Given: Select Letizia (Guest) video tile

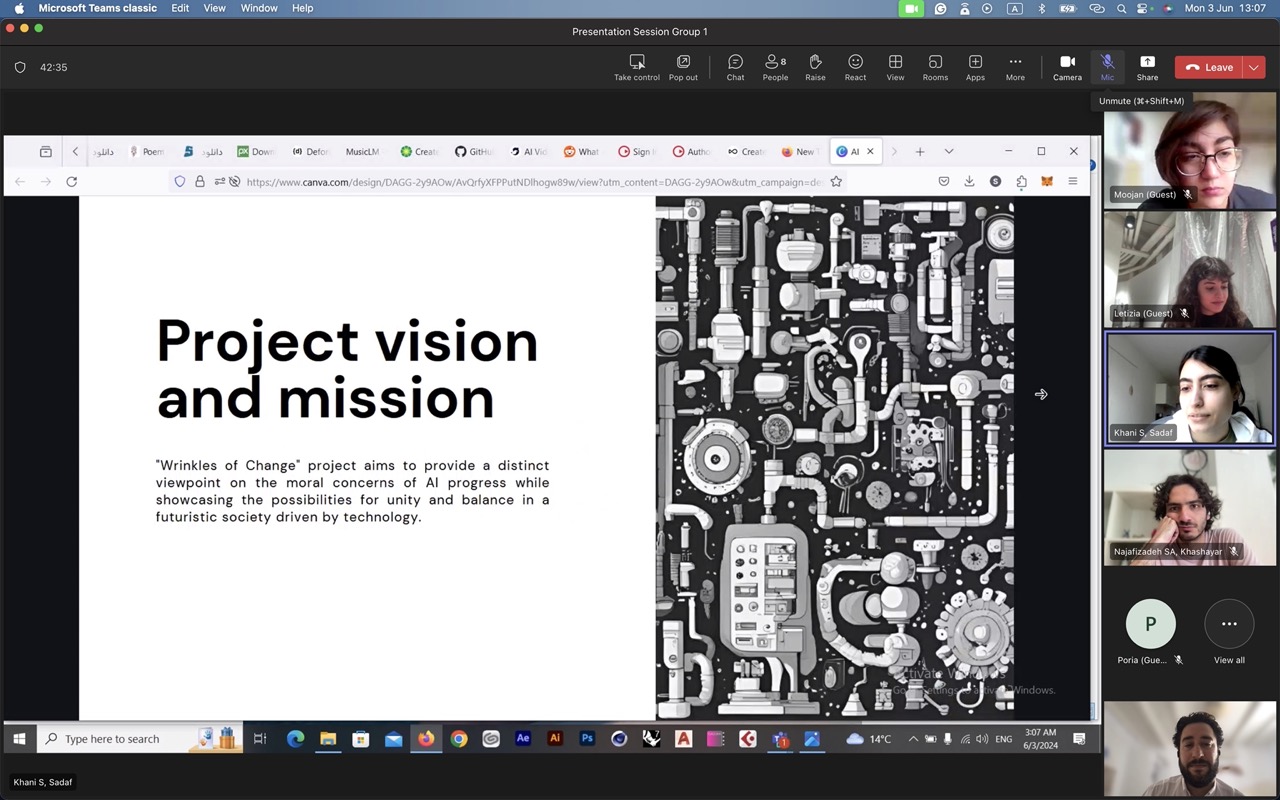Looking at the screenshot, I should click(1190, 269).
